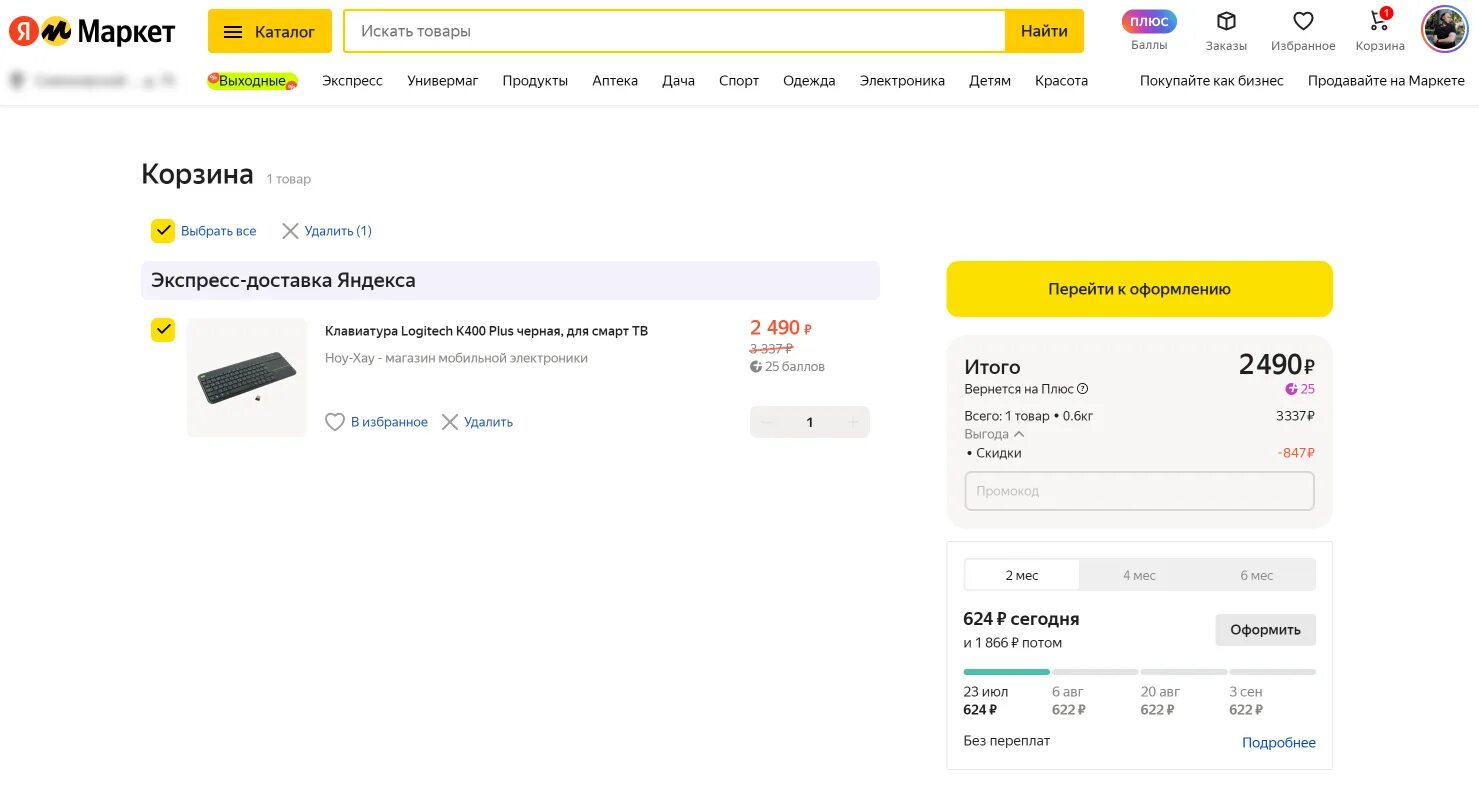Click the 25 баллов points icon under price
The image size is (1479, 803).
pos(756,367)
